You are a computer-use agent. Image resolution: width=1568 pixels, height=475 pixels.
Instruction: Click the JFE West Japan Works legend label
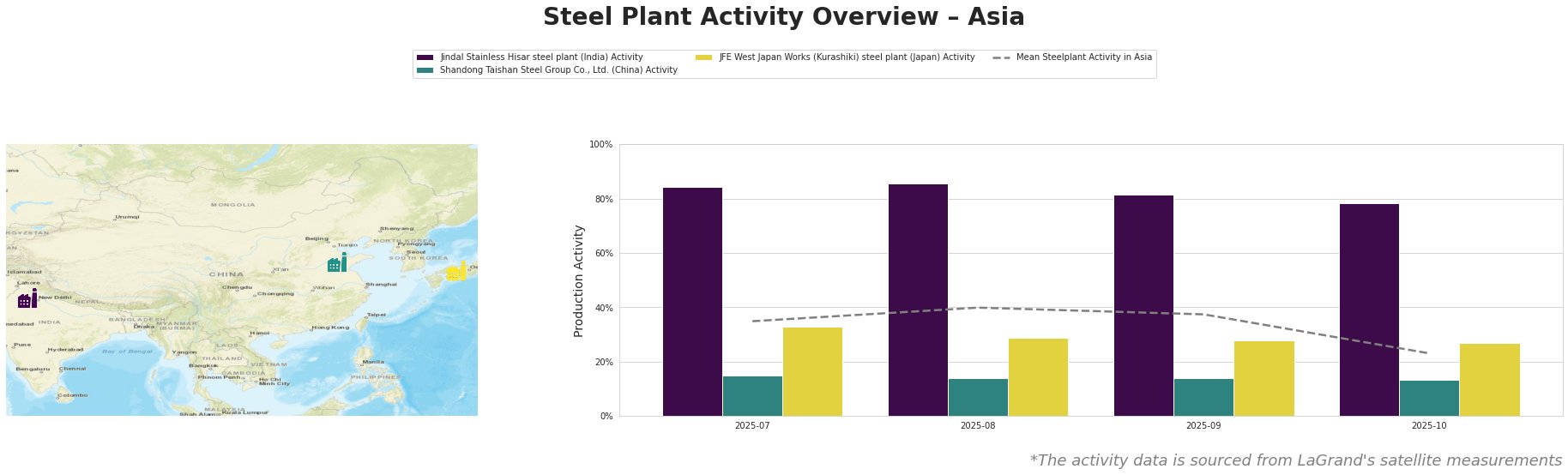pyautogui.click(x=847, y=57)
